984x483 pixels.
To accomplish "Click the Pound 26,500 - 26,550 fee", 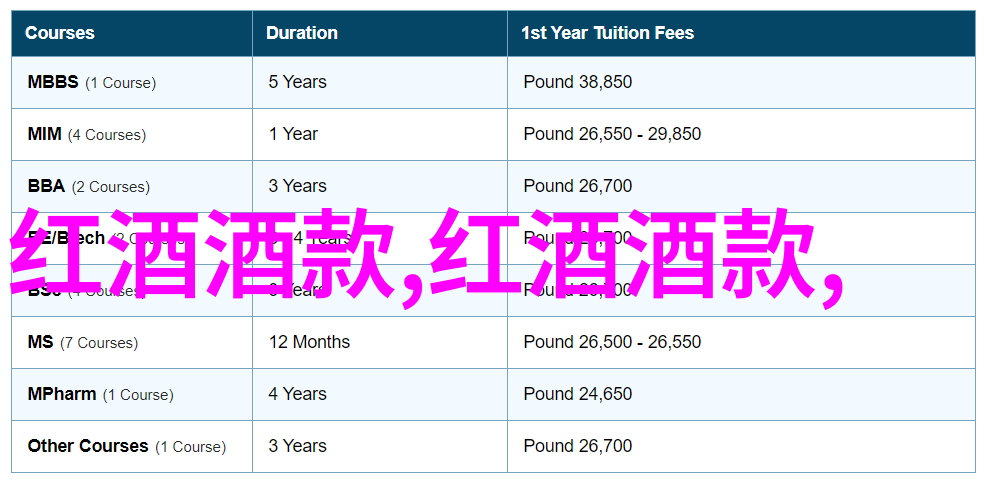I will click(x=612, y=342).
